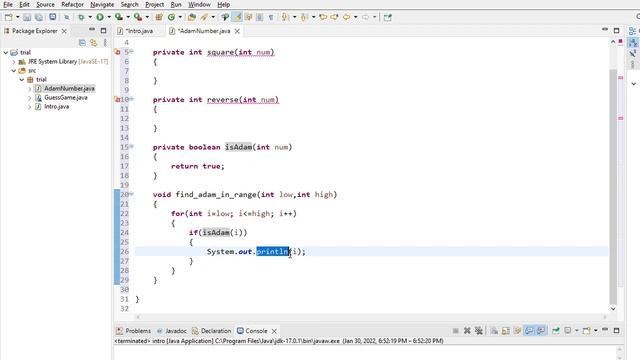The height and width of the screenshot is (360, 640).
Task: Toggle Show Console on standard error change
Action: (541, 331)
